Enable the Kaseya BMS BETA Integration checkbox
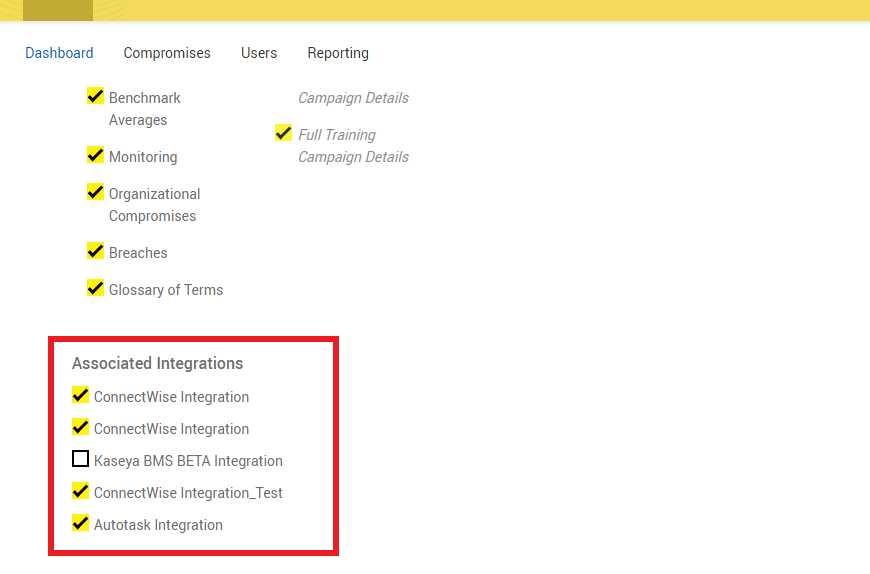The height and width of the screenshot is (574, 870). point(81,460)
